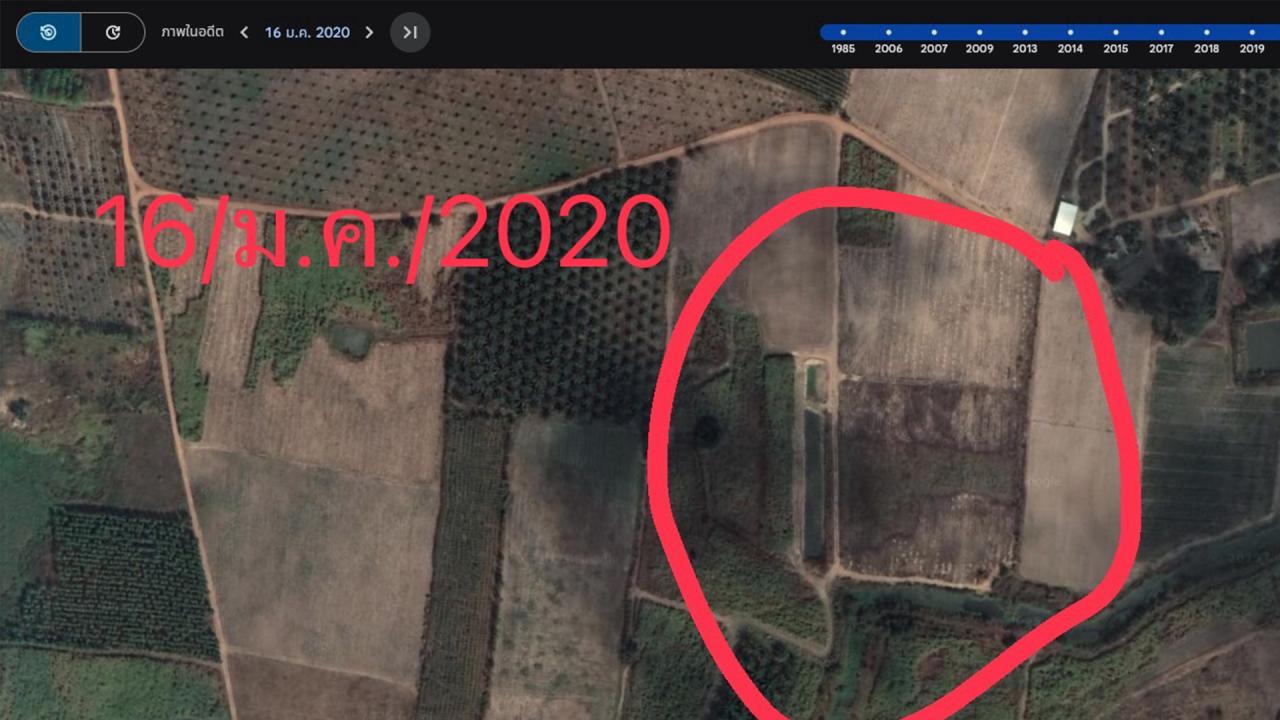Select the historical imagery mode icon
The height and width of the screenshot is (720, 1280).
(x=48, y=32)
